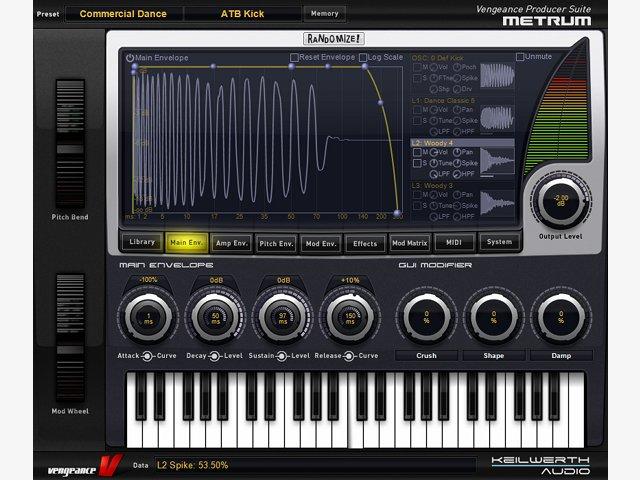Screen dimensions: 640x480
Task: Click the L2 Woody 4 HPF knob
Action: point(457,174)
